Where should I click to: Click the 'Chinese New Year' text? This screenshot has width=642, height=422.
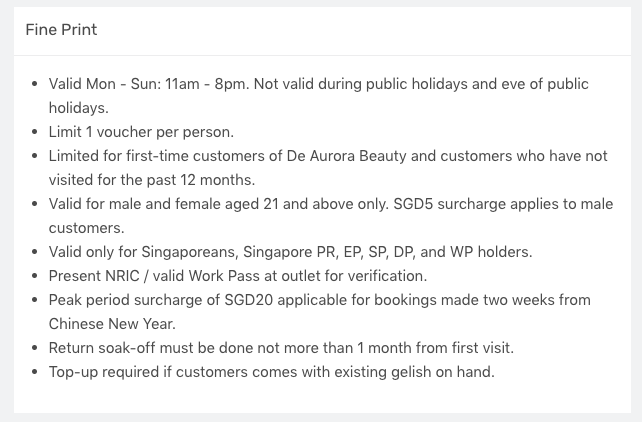tap(111, 324)
